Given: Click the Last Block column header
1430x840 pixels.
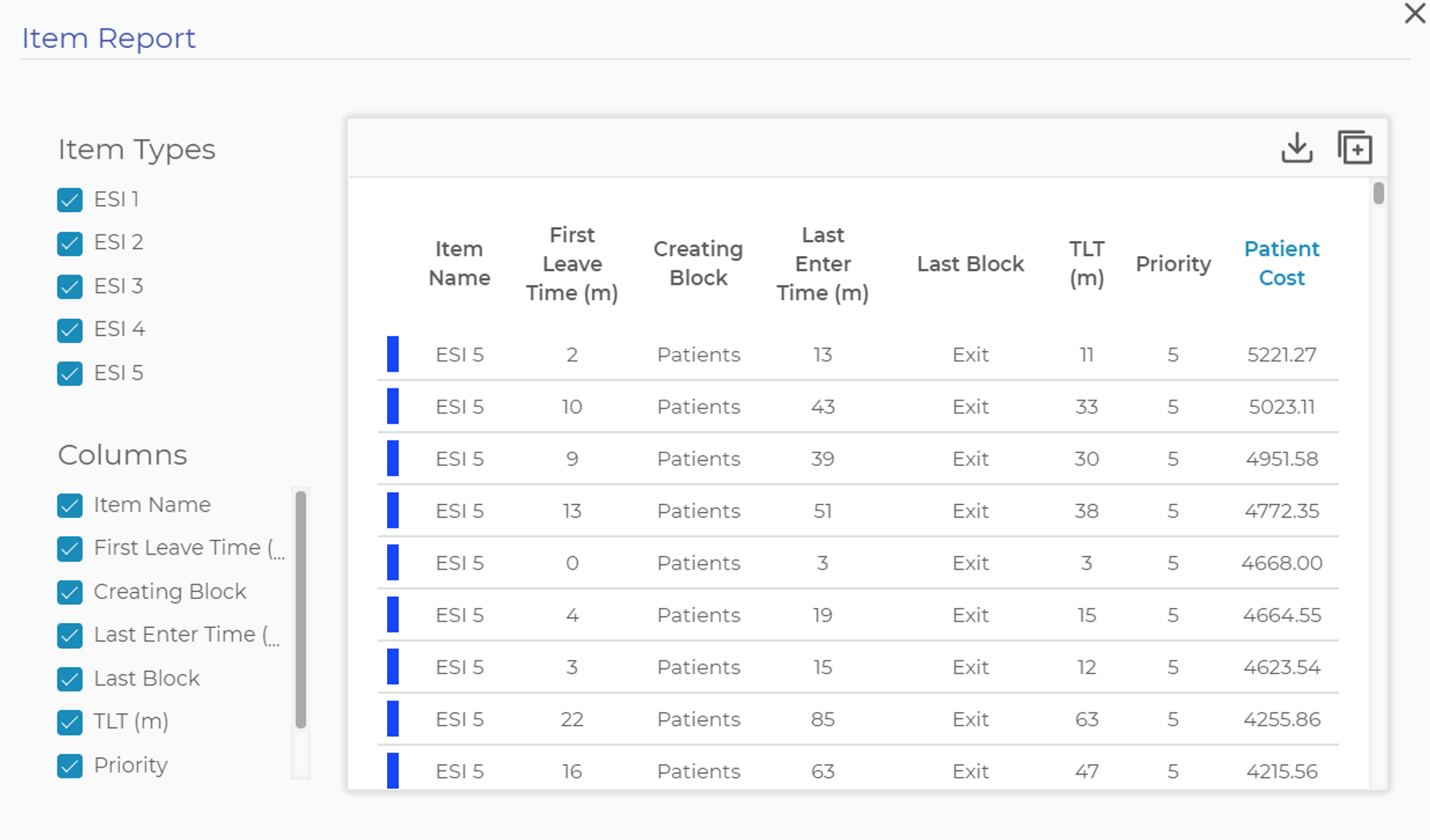Looking at the screenshot, I should [970, 264].
